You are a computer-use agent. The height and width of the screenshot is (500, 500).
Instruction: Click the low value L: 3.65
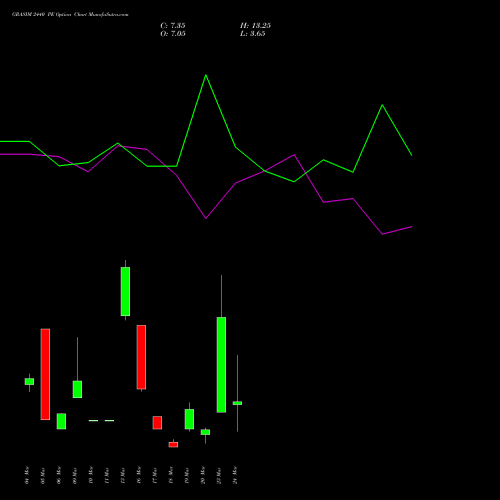(x=253, y=34)
